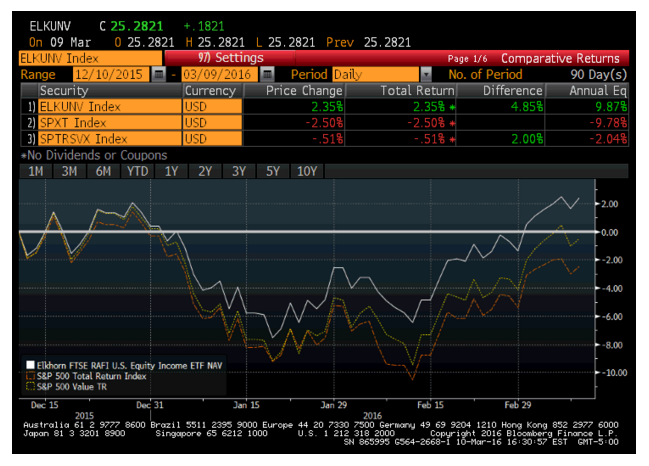Expand the Period Daily dropdown

(x=426, y=75)
